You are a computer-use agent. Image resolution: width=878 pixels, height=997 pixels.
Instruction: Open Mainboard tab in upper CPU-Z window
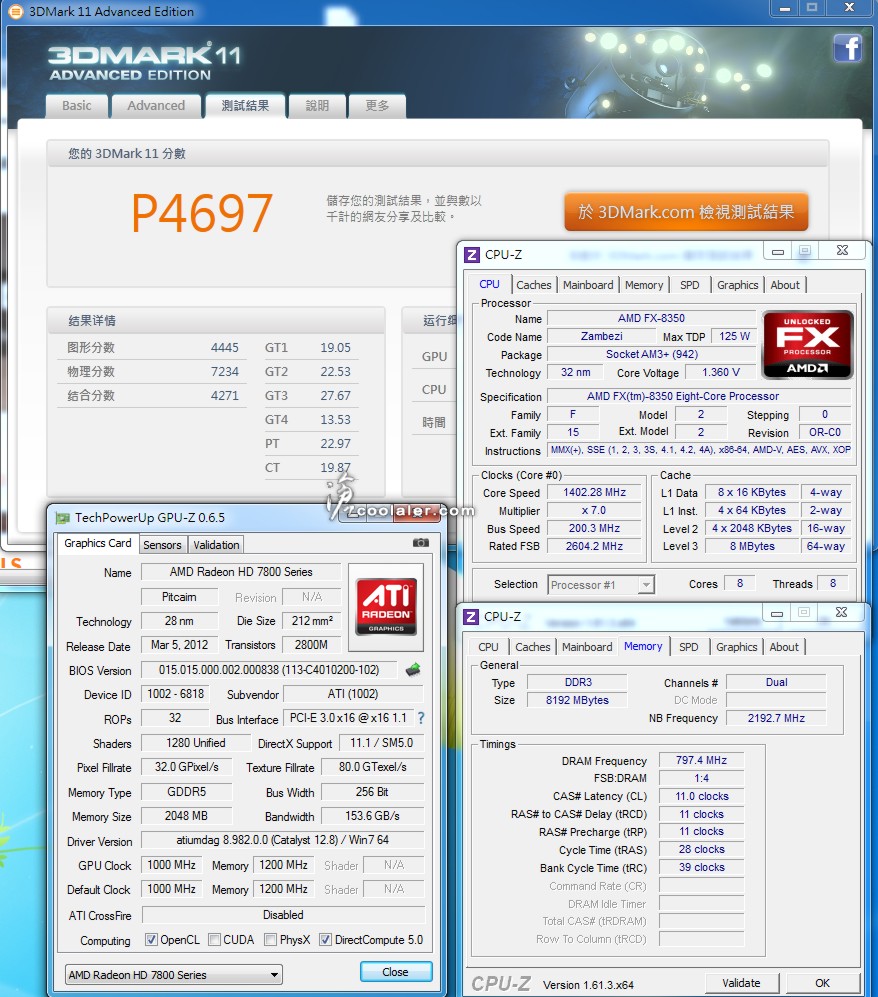click(588, 285)
